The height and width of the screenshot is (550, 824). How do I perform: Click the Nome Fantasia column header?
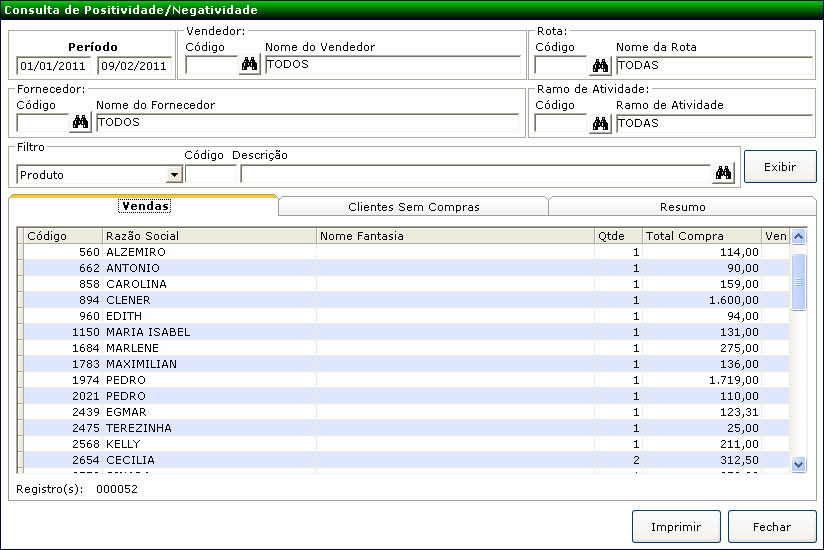[455, 236]
